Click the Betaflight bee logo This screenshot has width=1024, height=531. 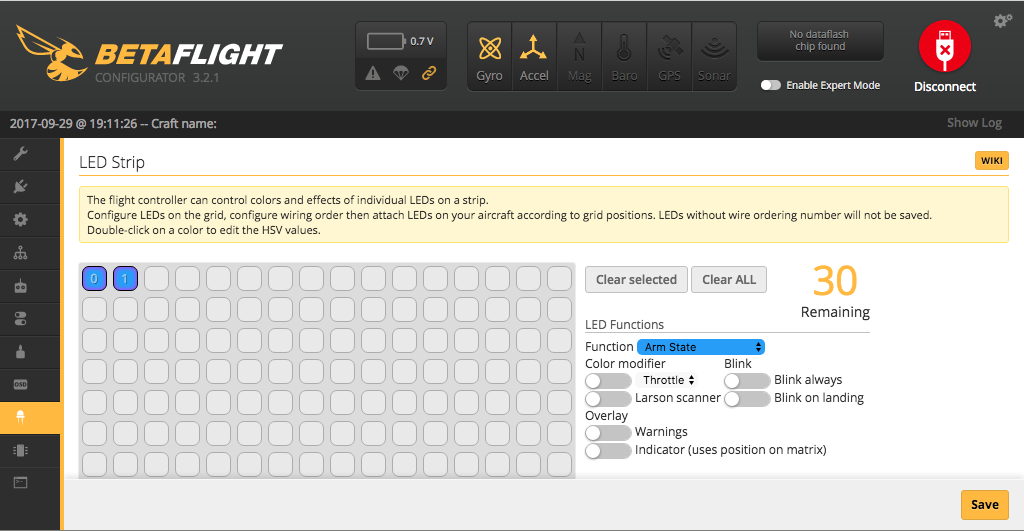point(52,54)
